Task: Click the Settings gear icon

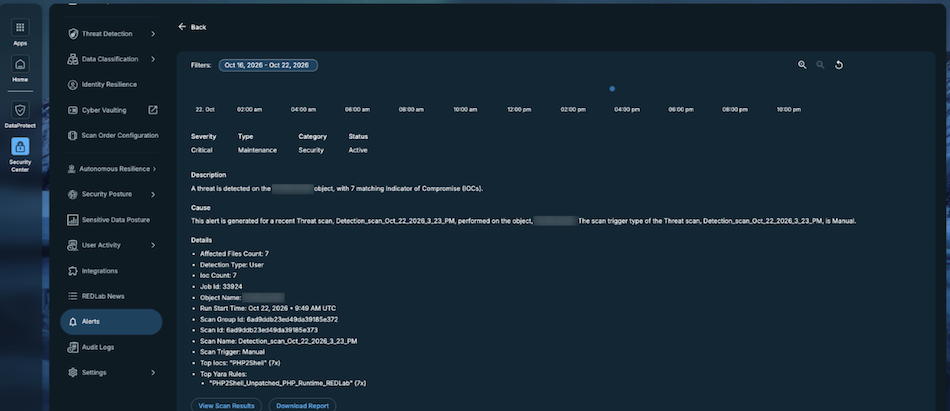Action: pyautogui.click(x=73, y=373)
